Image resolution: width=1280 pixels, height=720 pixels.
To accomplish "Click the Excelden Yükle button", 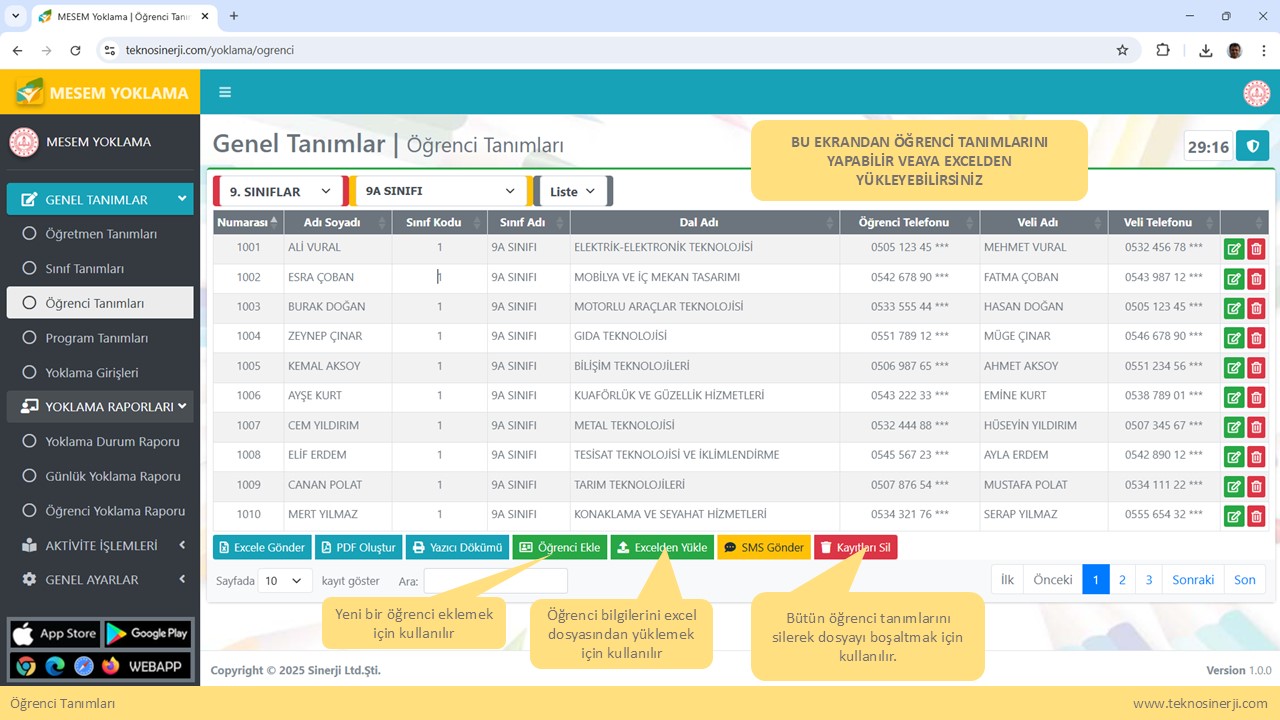I will click(661, 548).
